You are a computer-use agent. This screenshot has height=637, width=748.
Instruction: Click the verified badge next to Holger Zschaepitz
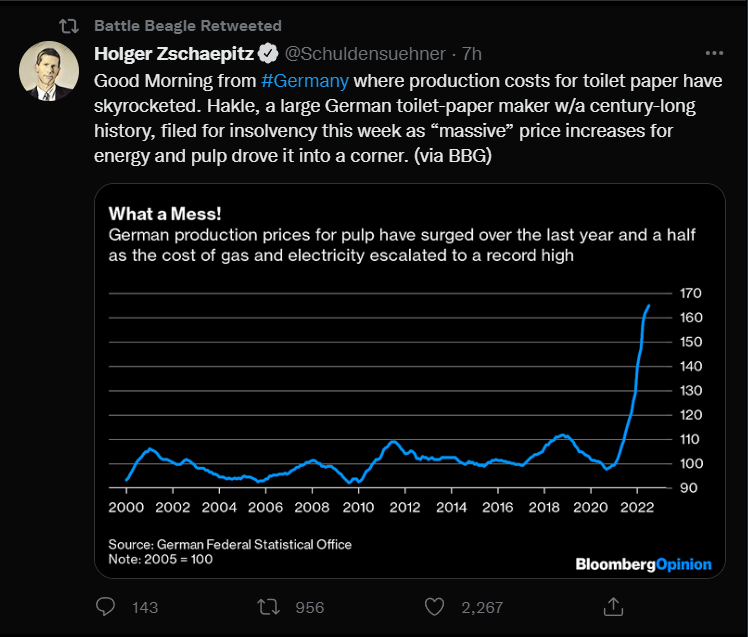tap(268, 53)
